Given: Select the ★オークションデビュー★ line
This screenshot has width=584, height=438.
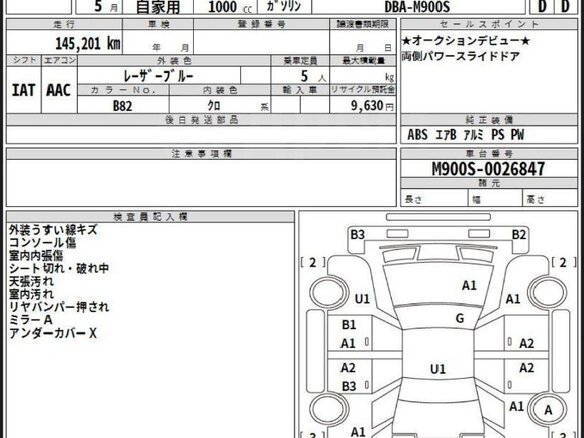Looking at the screenshot, I should 466,41.
